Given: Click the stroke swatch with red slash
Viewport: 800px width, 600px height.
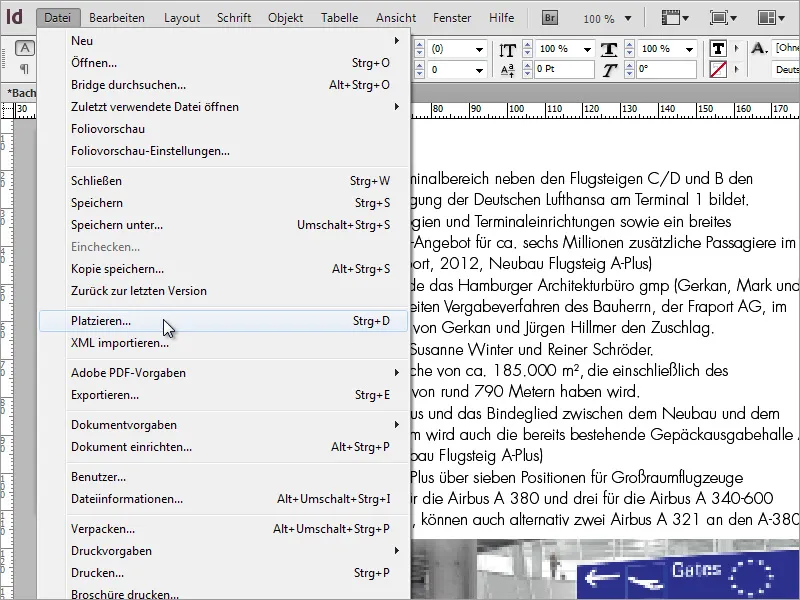Looking at the screenshot, I should (x=718, y=67).
